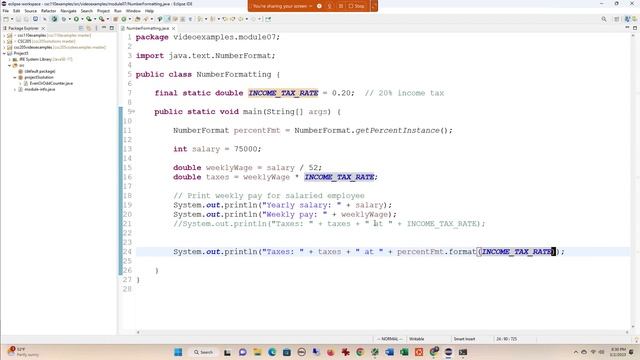Click the clock in system tray
640x360 pixels.
[619, 352]
